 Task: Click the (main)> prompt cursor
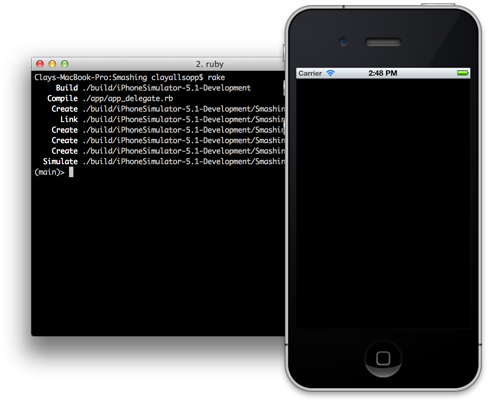pos(71,172)
